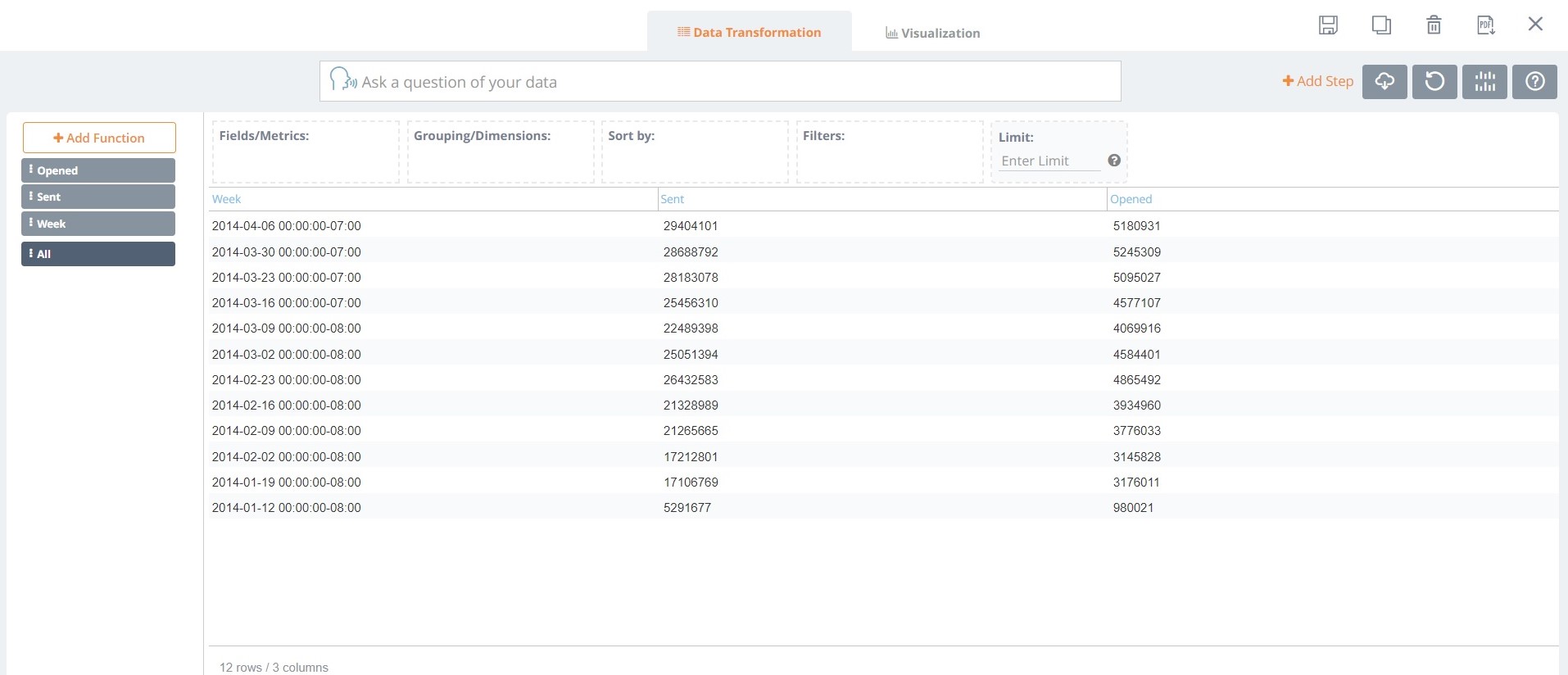The height and width of the screenshot is (675, 1568).
Task: Click the Limit help tooltip icon
Action: coord(1114,161)
